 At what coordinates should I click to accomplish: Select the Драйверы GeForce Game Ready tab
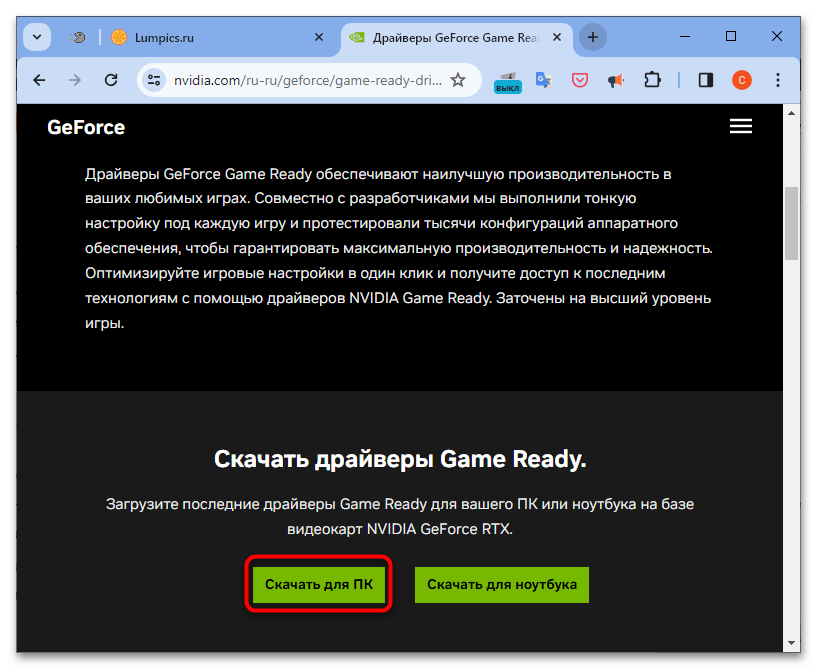click(456, 38)
